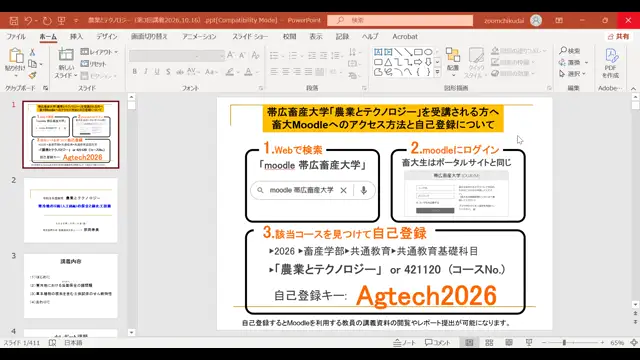
Task: Toggle Bold formatting
Action: (135, 72)
